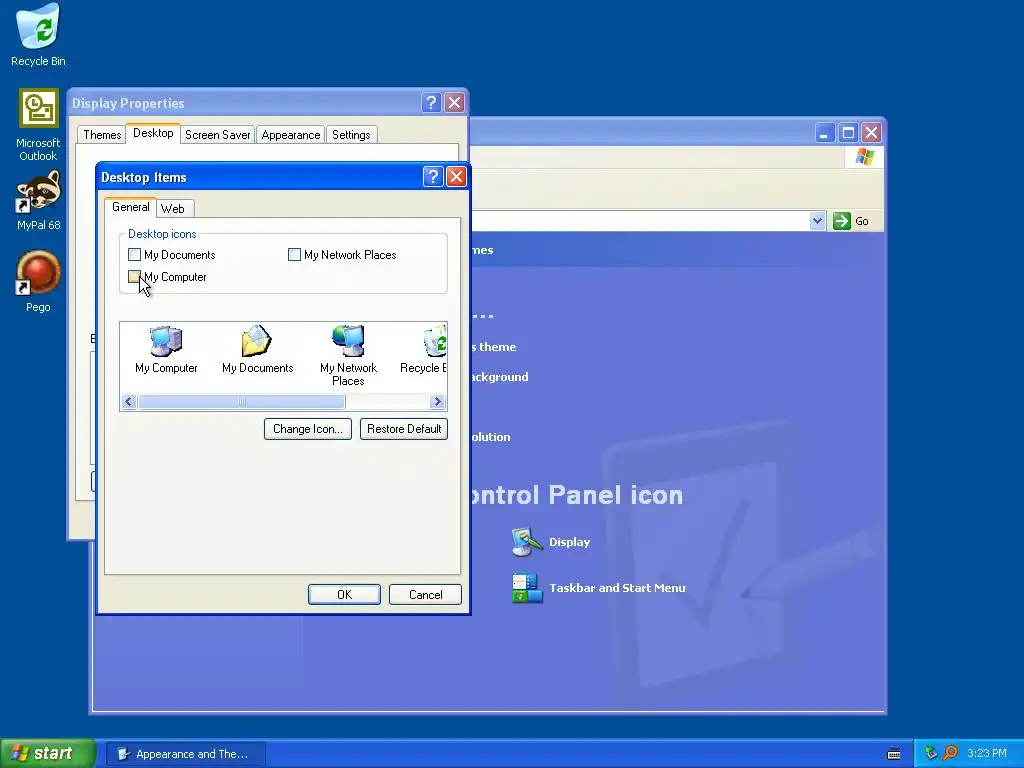Click the Restore Default button
Viewport: 1024px width, 768px height.
pos(404,429)
